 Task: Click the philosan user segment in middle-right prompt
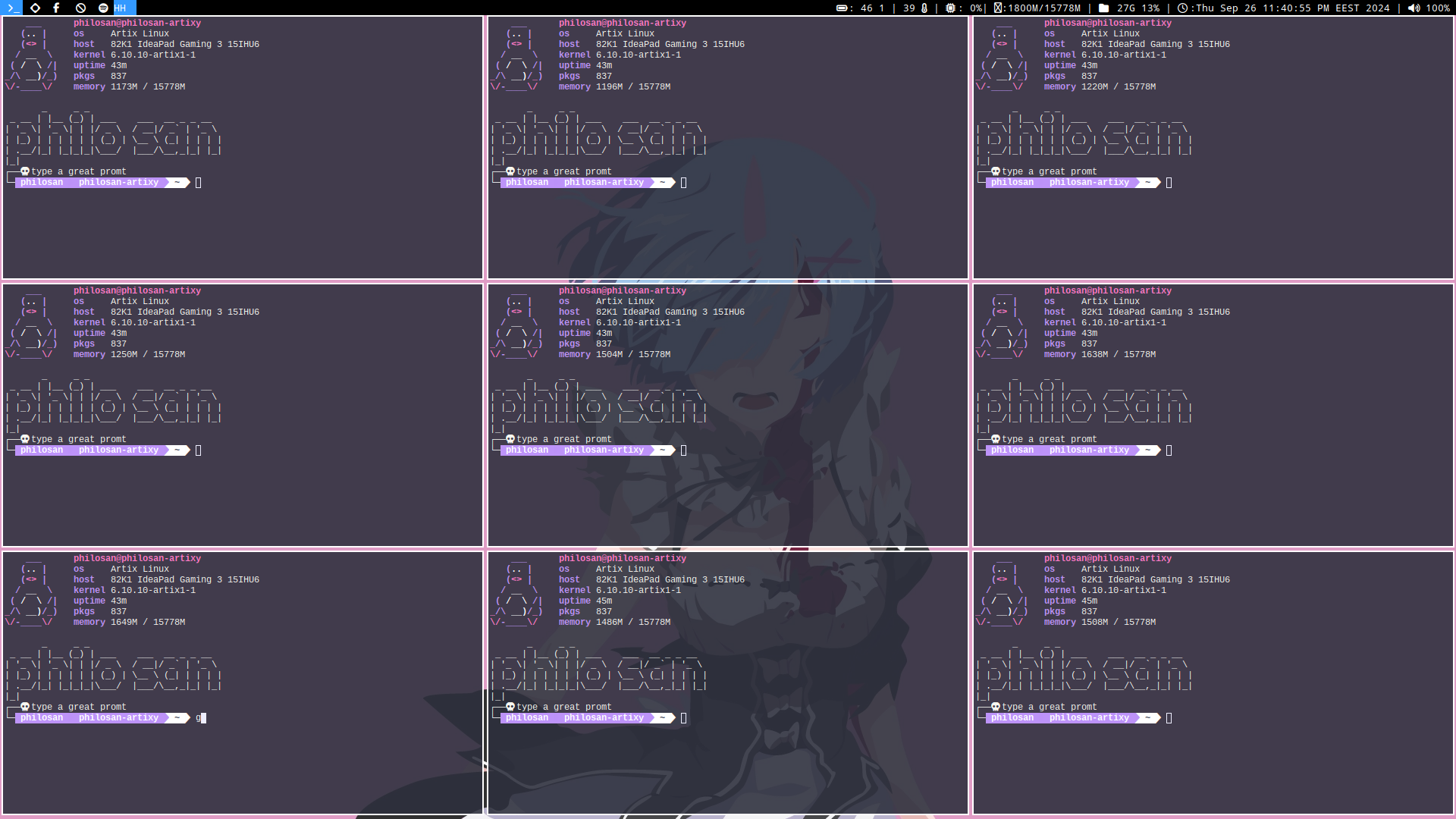click(1012, 450)
